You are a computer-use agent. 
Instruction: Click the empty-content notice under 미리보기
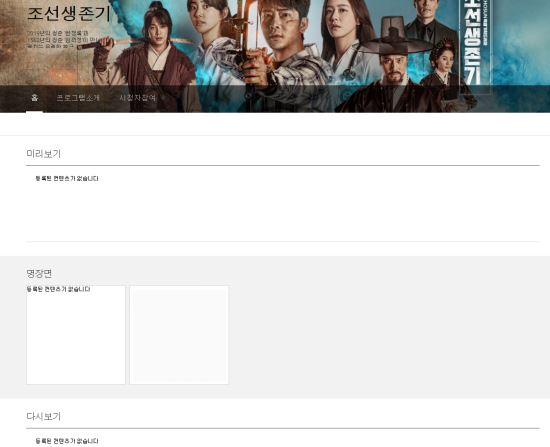(67, 179)
